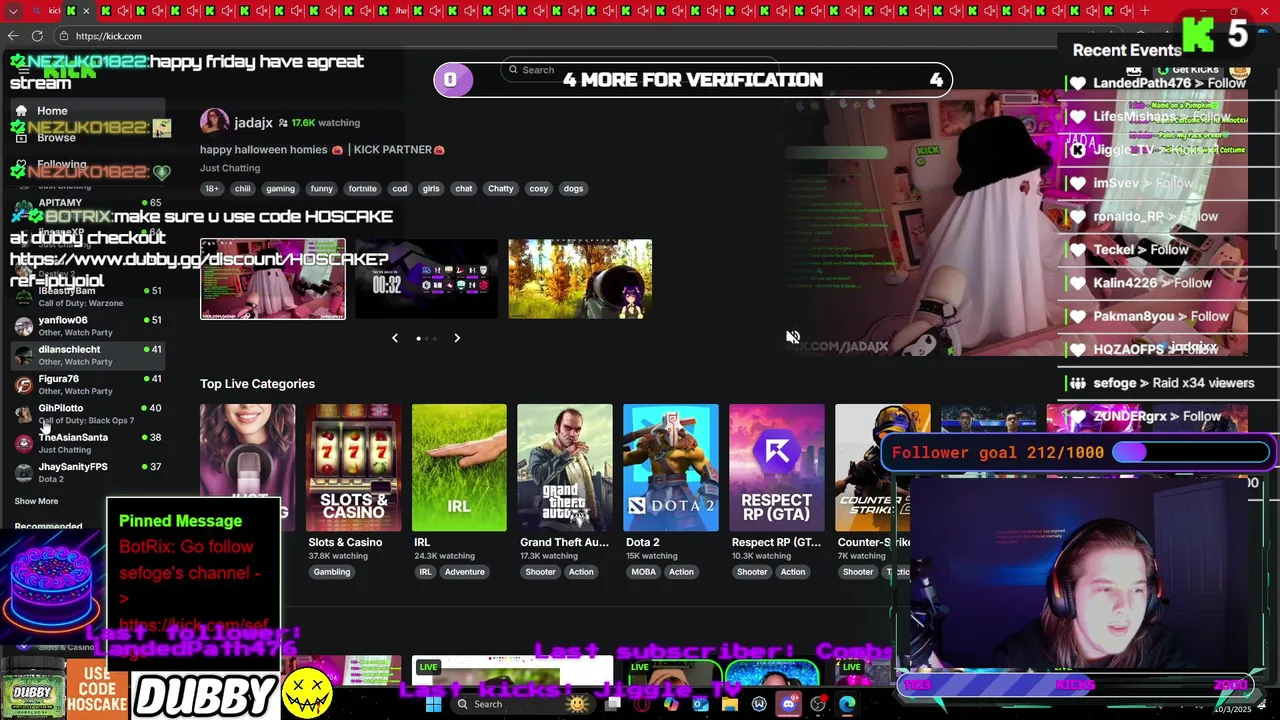Click the cod stream tag
The image size is (1280, 720).
tap(400, 188)
